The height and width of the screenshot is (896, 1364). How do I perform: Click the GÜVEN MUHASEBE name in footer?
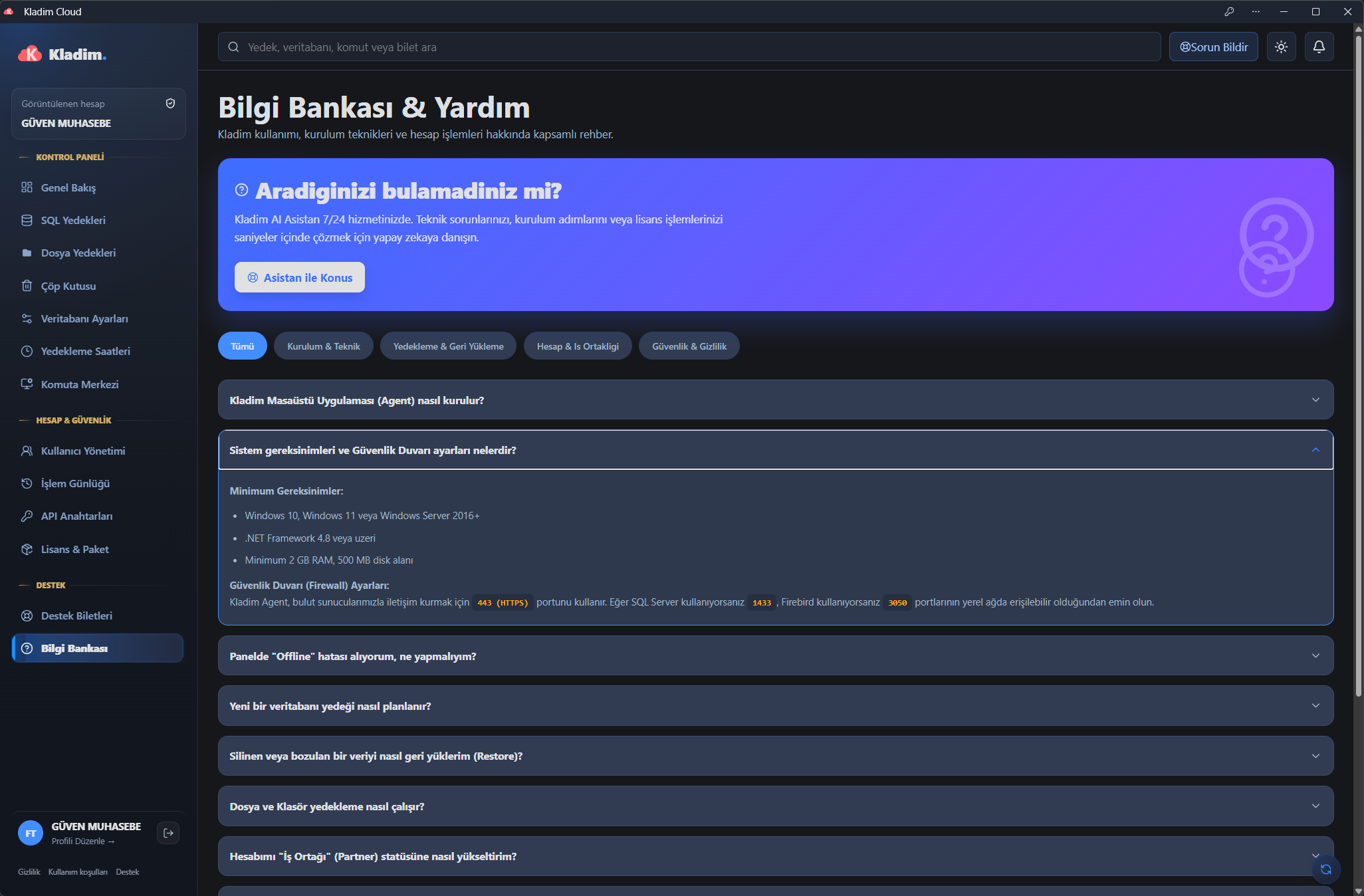click(x=96, y=826)
